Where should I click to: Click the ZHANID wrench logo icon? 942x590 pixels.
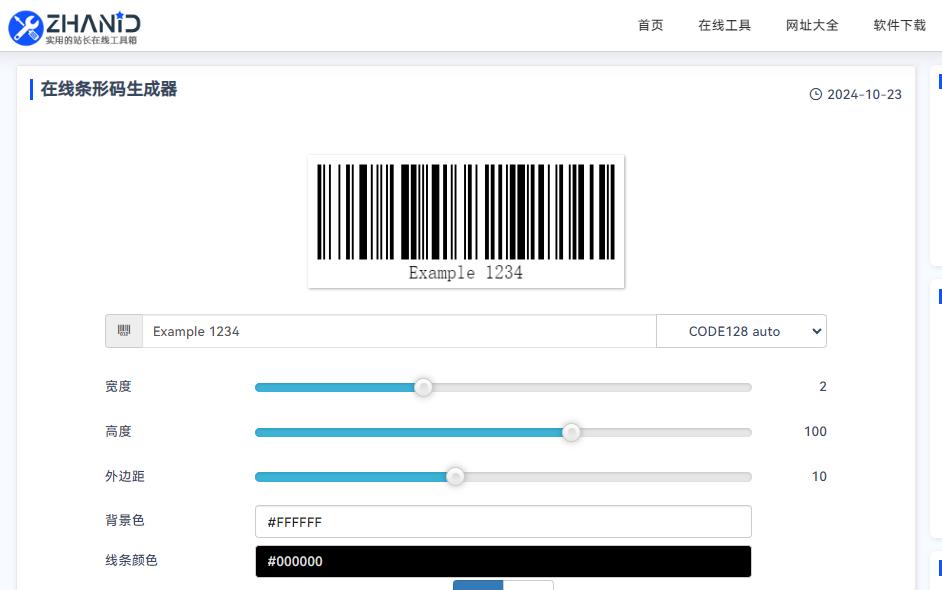pyautogui.click(x=26, y=28)
